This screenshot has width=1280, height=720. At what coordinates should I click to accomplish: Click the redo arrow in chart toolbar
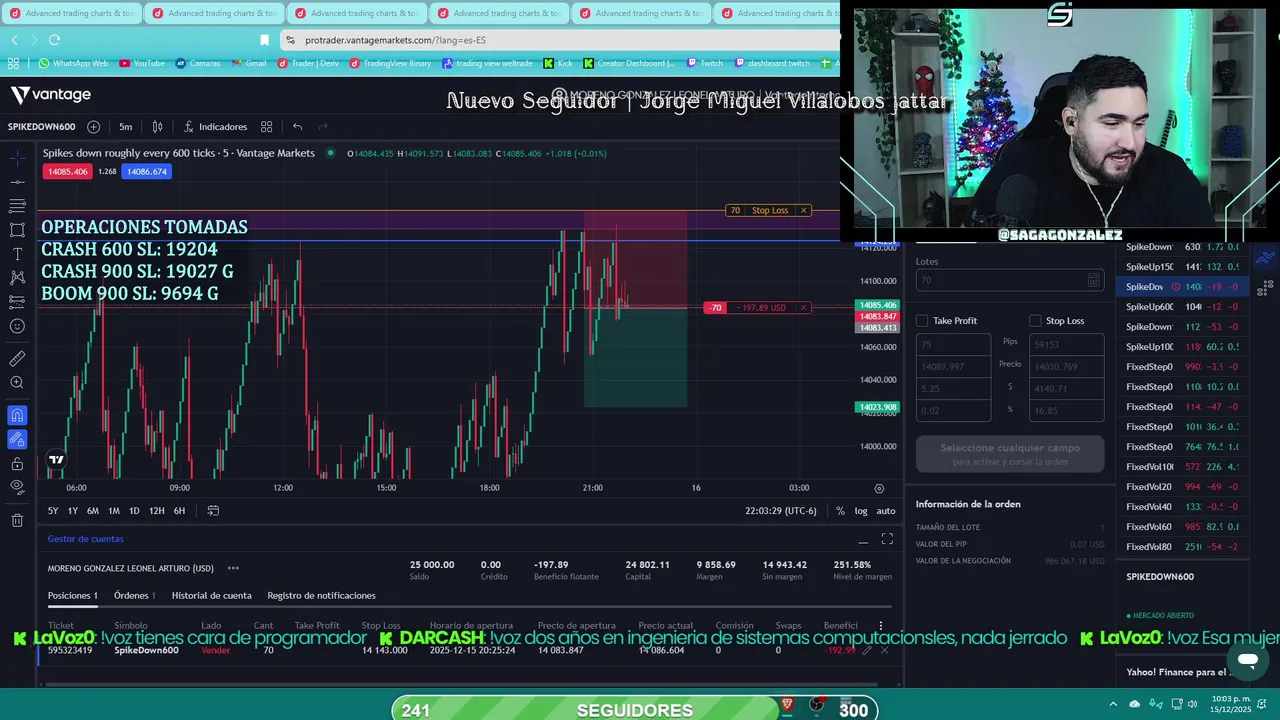pos(322,127)
